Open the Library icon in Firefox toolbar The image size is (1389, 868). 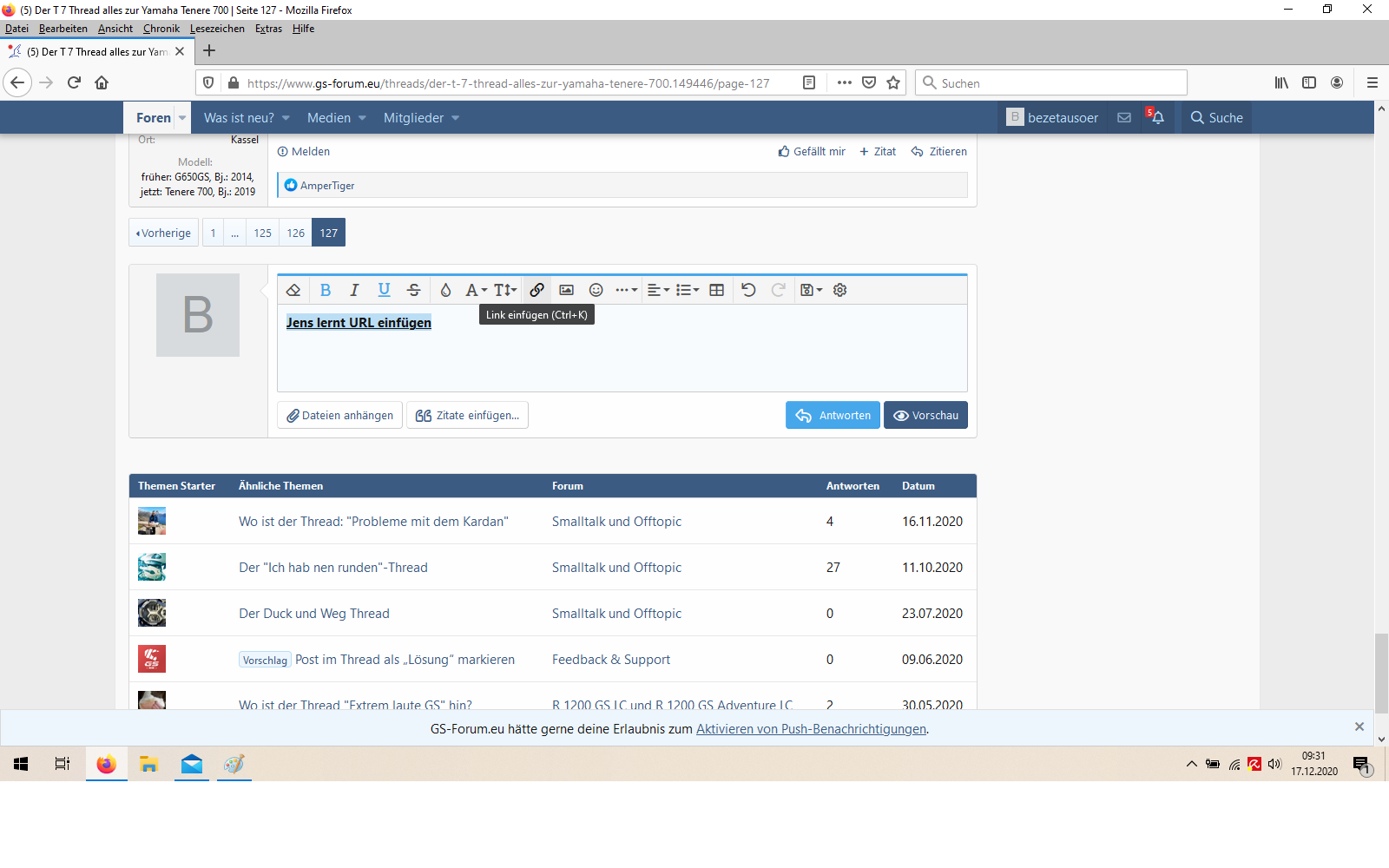[1281, 82]
